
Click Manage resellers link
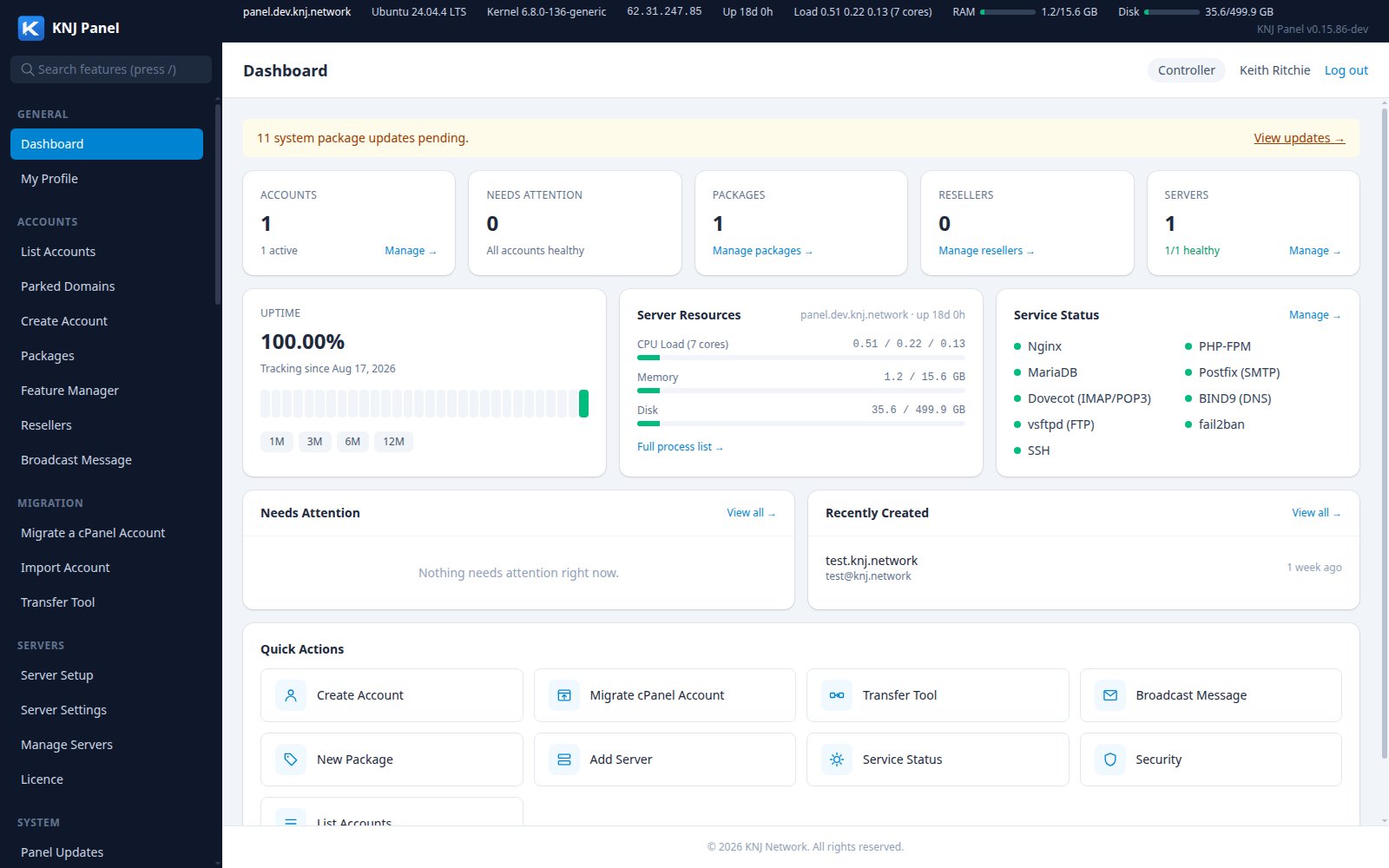pyautogui.click(x=986, y=251)
